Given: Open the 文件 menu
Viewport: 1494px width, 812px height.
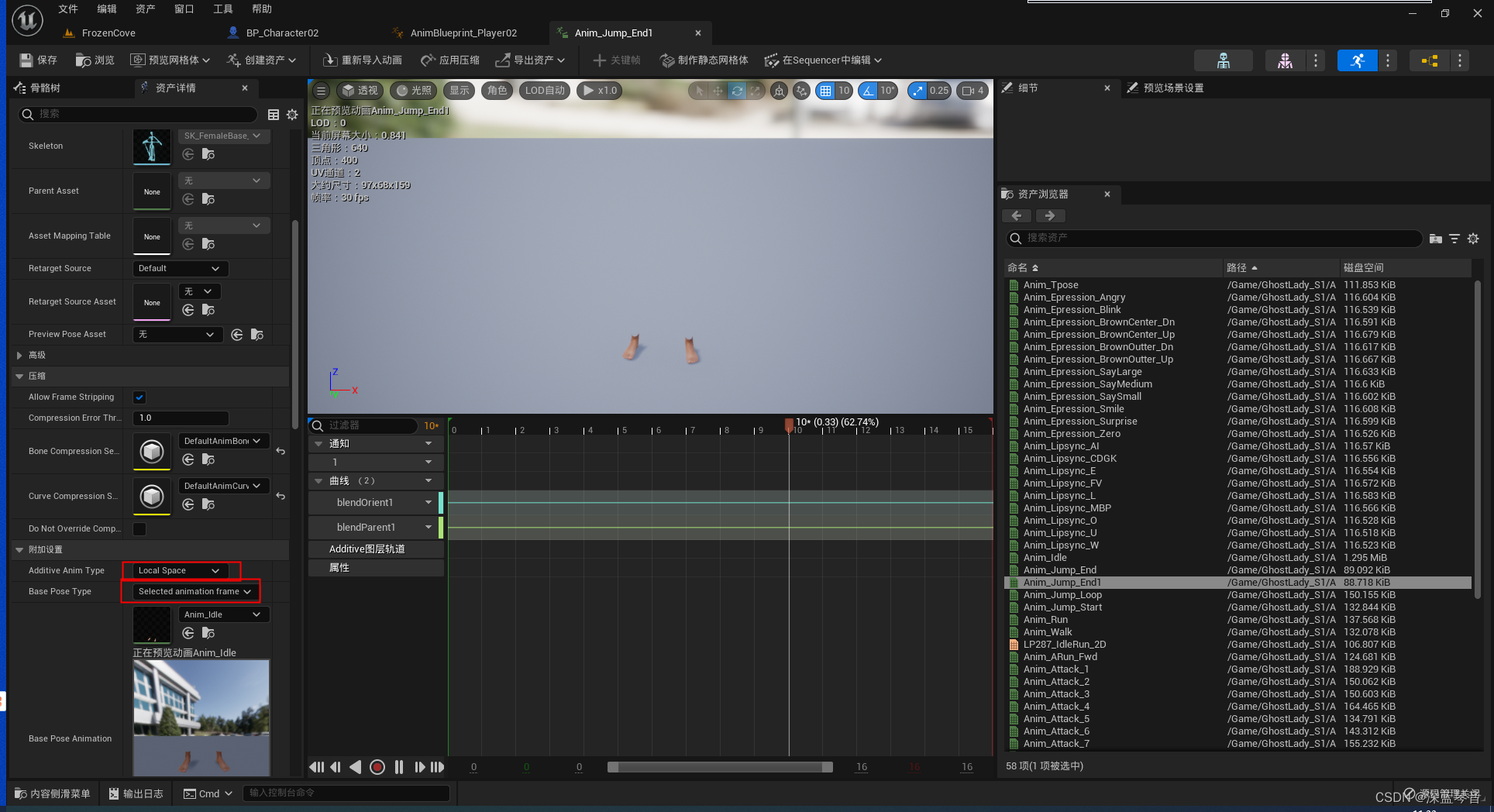Looking at the screenshot, I should coord(68,9).
